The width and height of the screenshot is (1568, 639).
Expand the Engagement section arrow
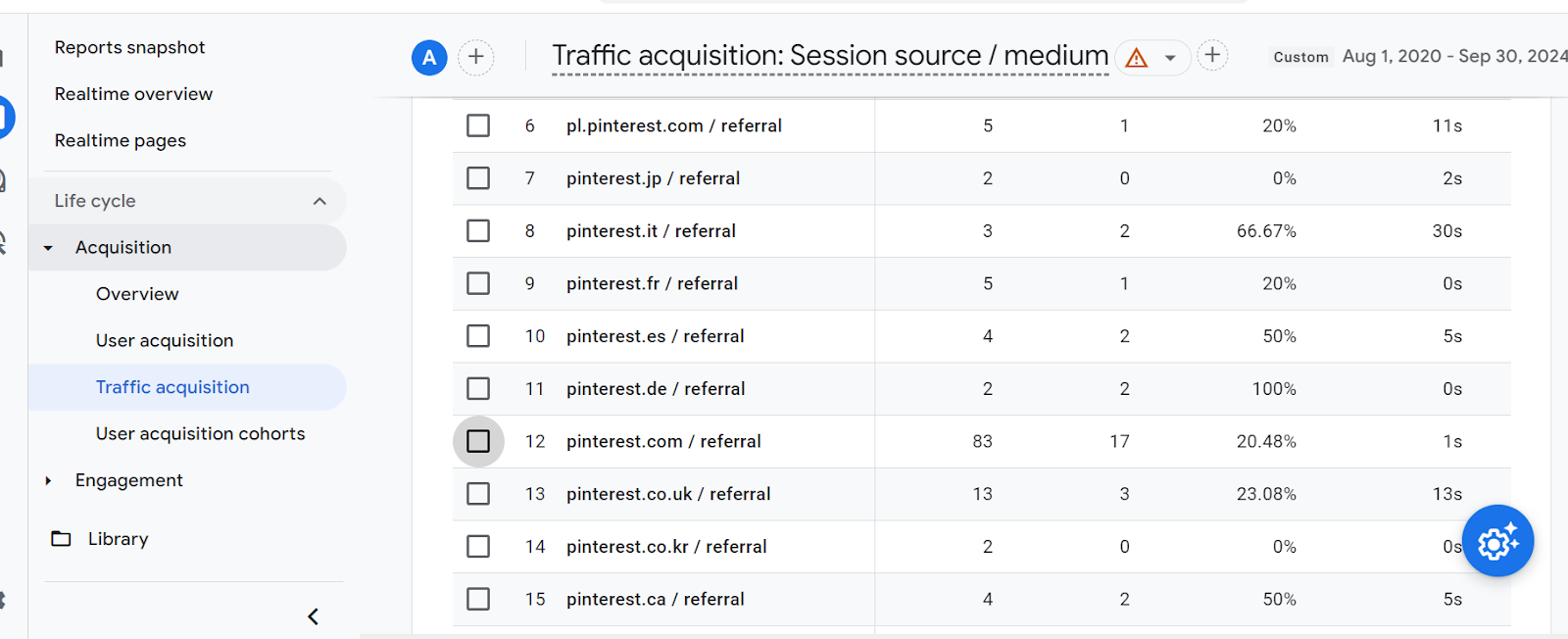[48, 480]
